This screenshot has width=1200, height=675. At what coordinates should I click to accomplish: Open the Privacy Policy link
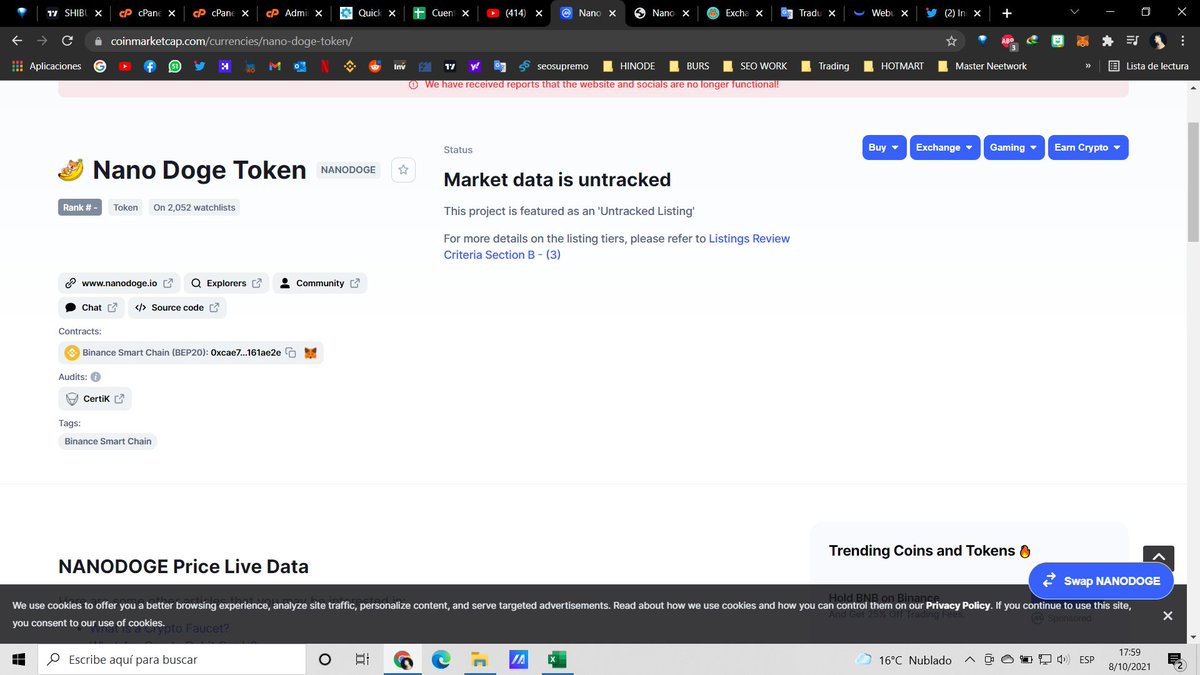coord(958,606)
